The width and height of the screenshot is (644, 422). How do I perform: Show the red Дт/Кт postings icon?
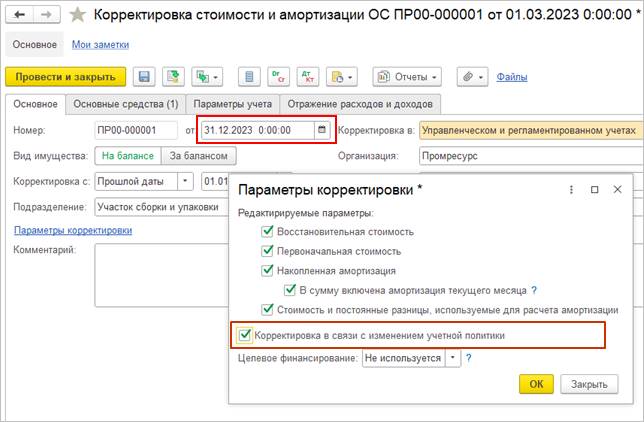pos(308,77)
